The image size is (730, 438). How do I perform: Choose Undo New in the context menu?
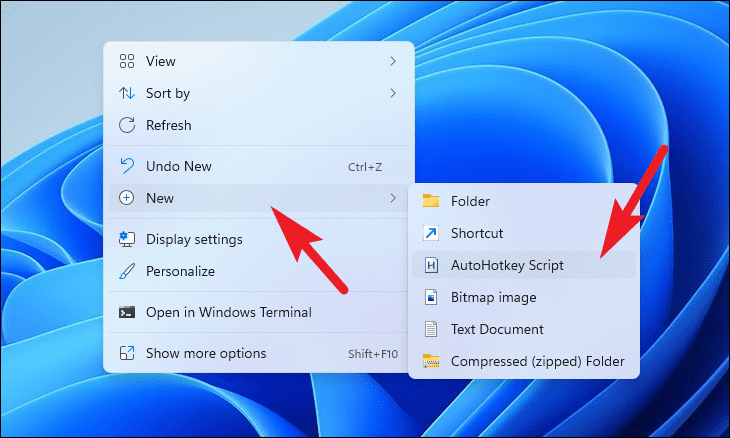click(x=259, y=166)
